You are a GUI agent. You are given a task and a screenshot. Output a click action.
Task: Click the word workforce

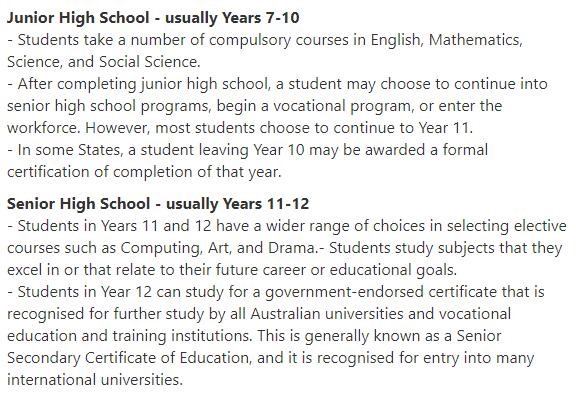(43, 128)
